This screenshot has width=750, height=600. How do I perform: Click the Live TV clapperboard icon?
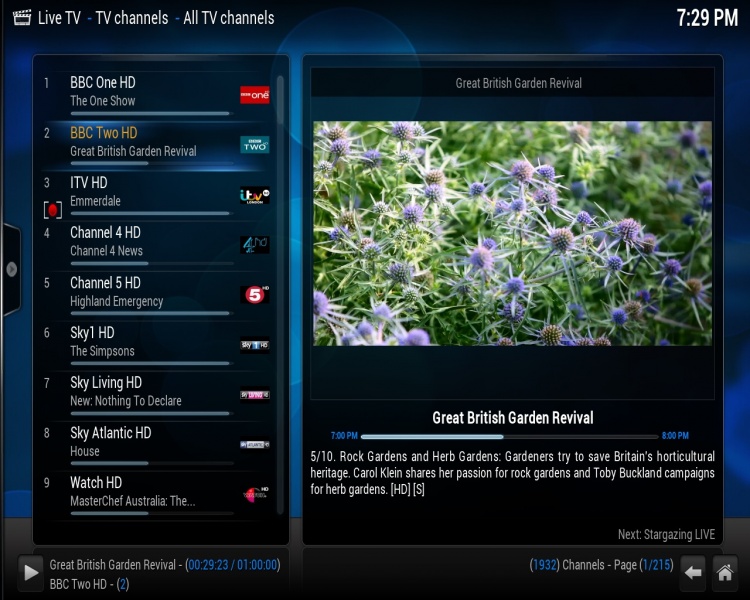coord(22,18)
